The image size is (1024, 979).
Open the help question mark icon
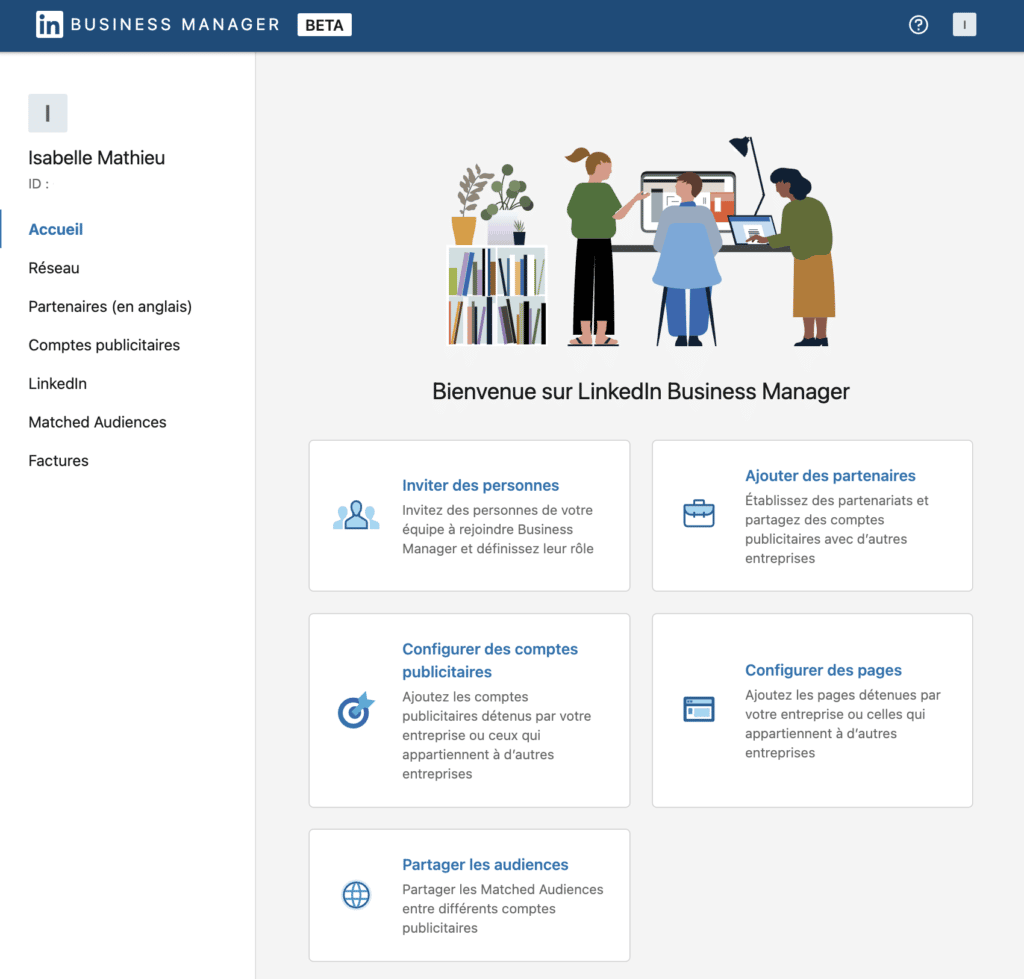918,25
